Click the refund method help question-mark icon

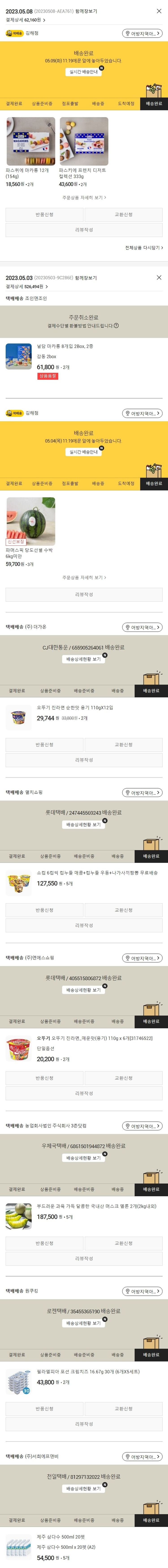(x=116, y=326)
